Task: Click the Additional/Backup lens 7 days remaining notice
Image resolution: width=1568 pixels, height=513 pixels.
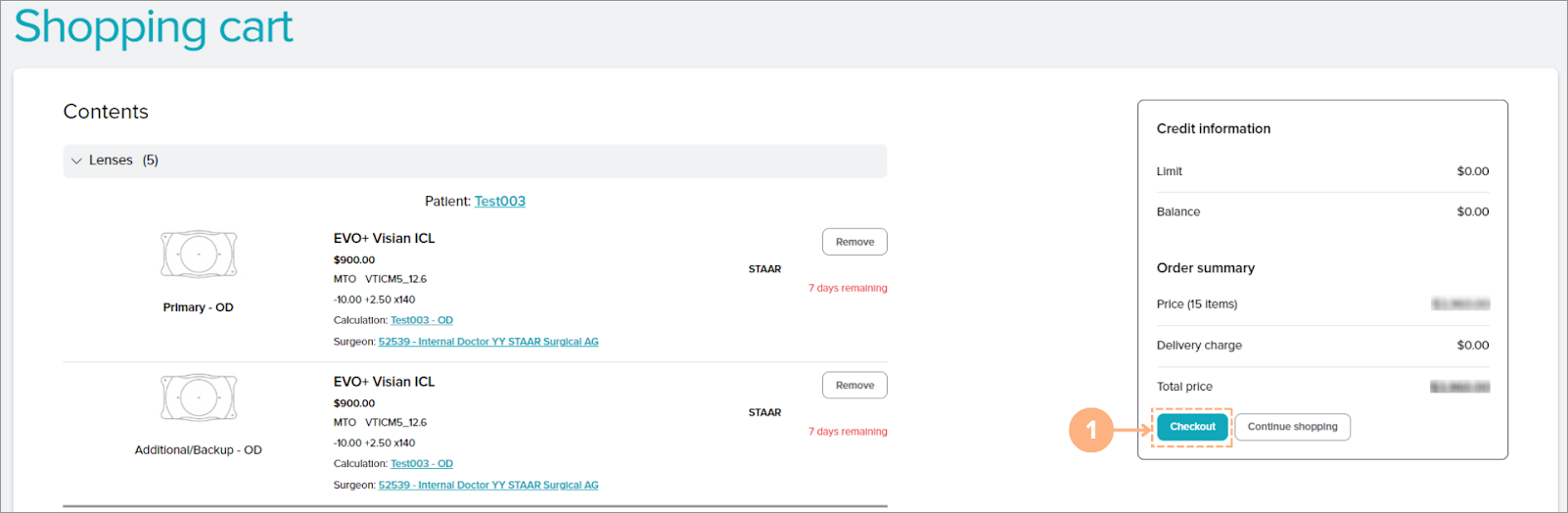Action: (848, 432)
